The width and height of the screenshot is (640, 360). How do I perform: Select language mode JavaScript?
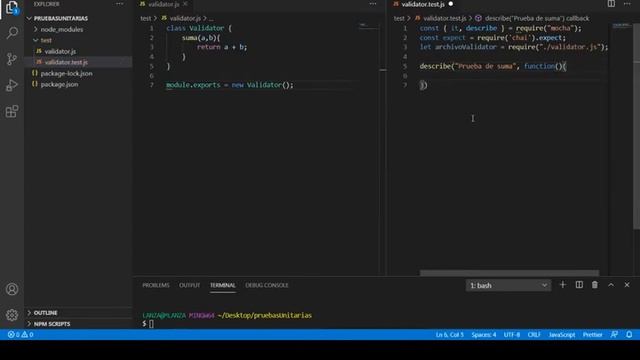562,335
